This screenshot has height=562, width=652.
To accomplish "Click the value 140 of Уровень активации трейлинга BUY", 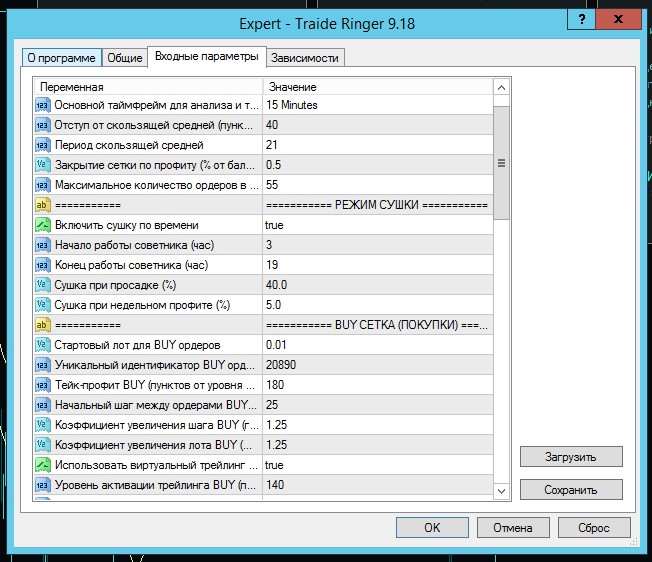I will click(x=275, y=484).
